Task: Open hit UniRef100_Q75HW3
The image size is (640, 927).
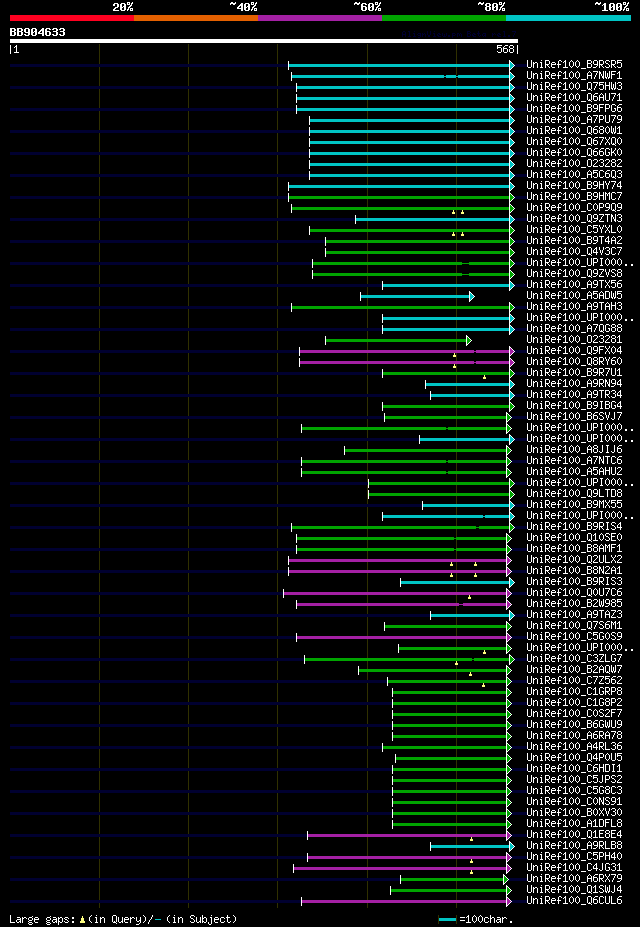Action: click(574, 86)
